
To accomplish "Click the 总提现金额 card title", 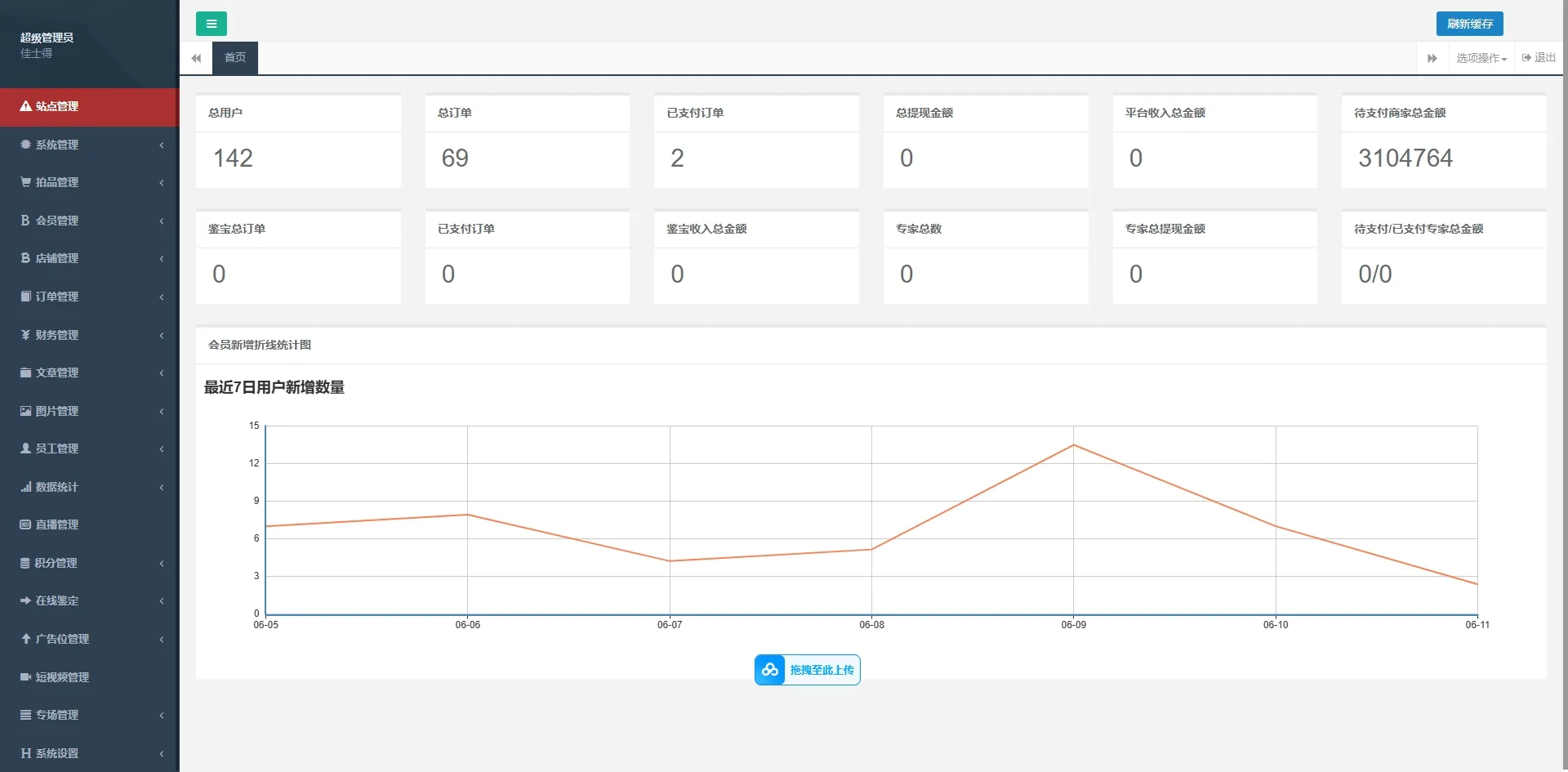I will pos(924,113).
